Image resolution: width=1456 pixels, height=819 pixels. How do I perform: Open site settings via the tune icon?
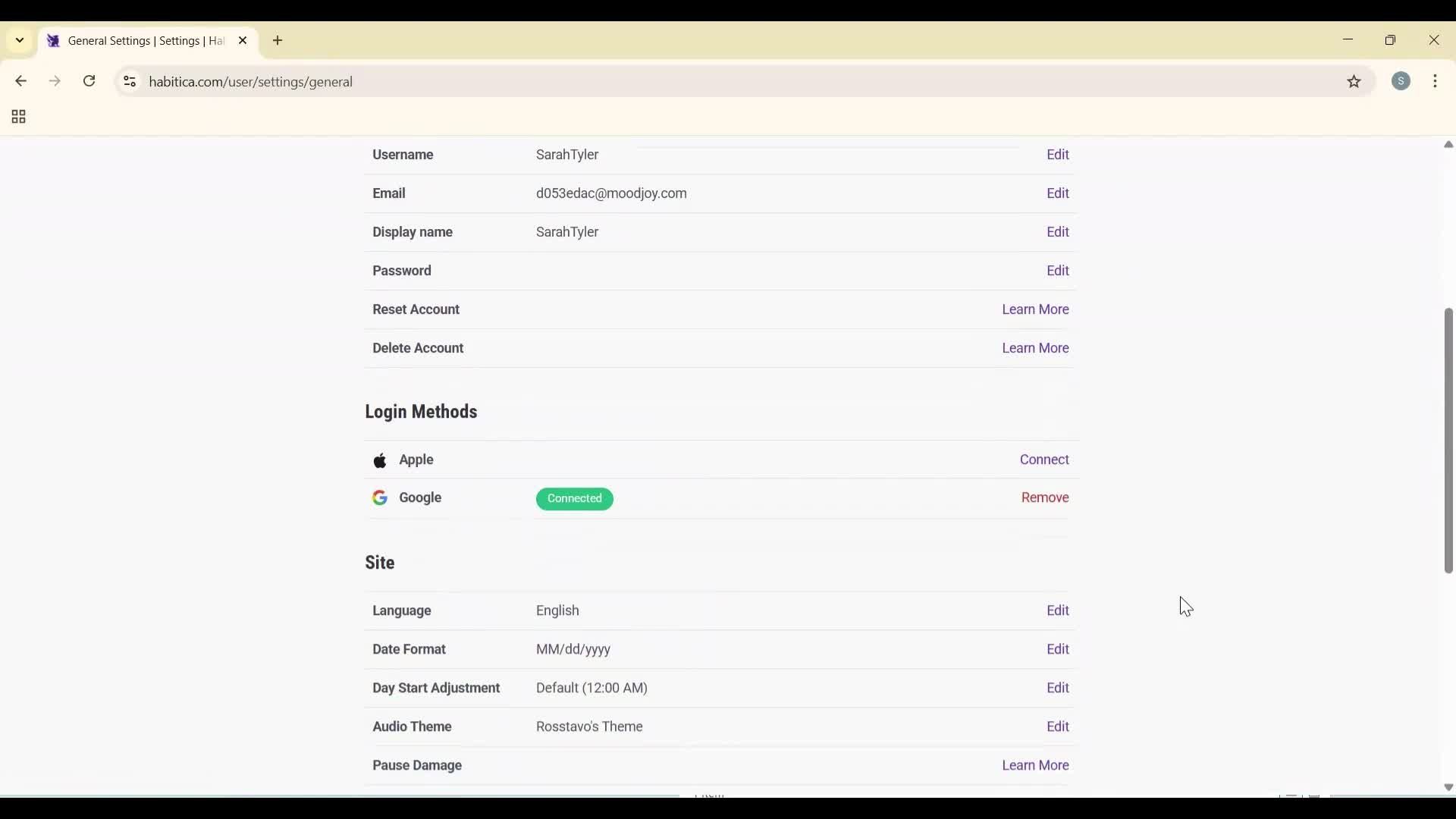click(129, 82)
